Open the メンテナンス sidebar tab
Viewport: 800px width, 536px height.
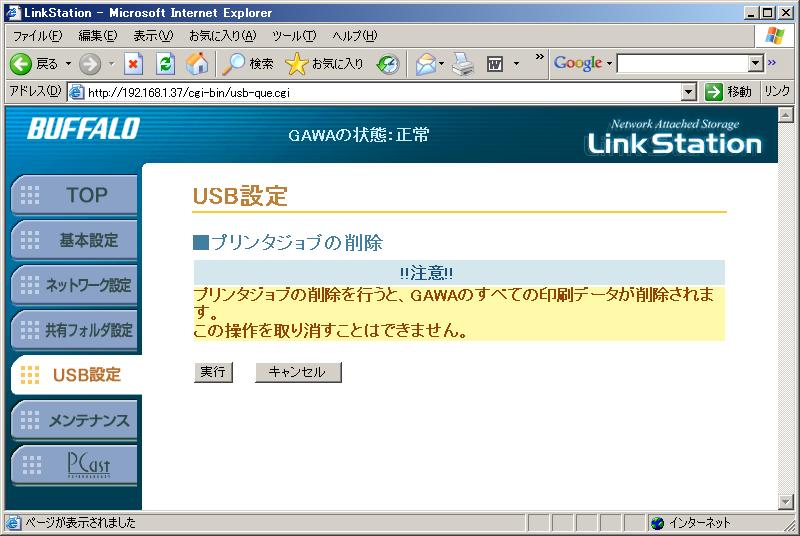[x=75, y=420]
